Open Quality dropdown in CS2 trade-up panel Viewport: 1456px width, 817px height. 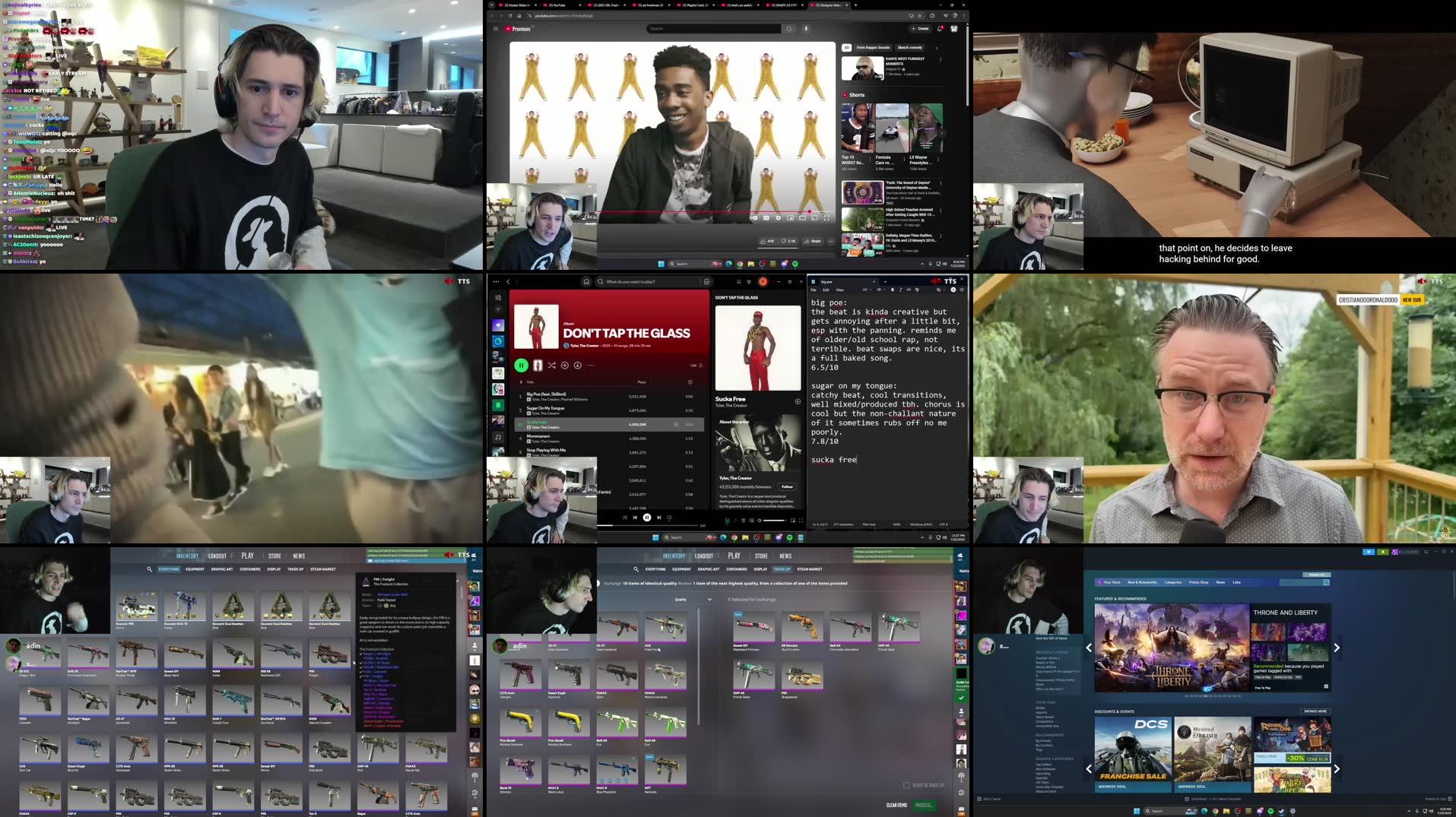coord(693,600)
